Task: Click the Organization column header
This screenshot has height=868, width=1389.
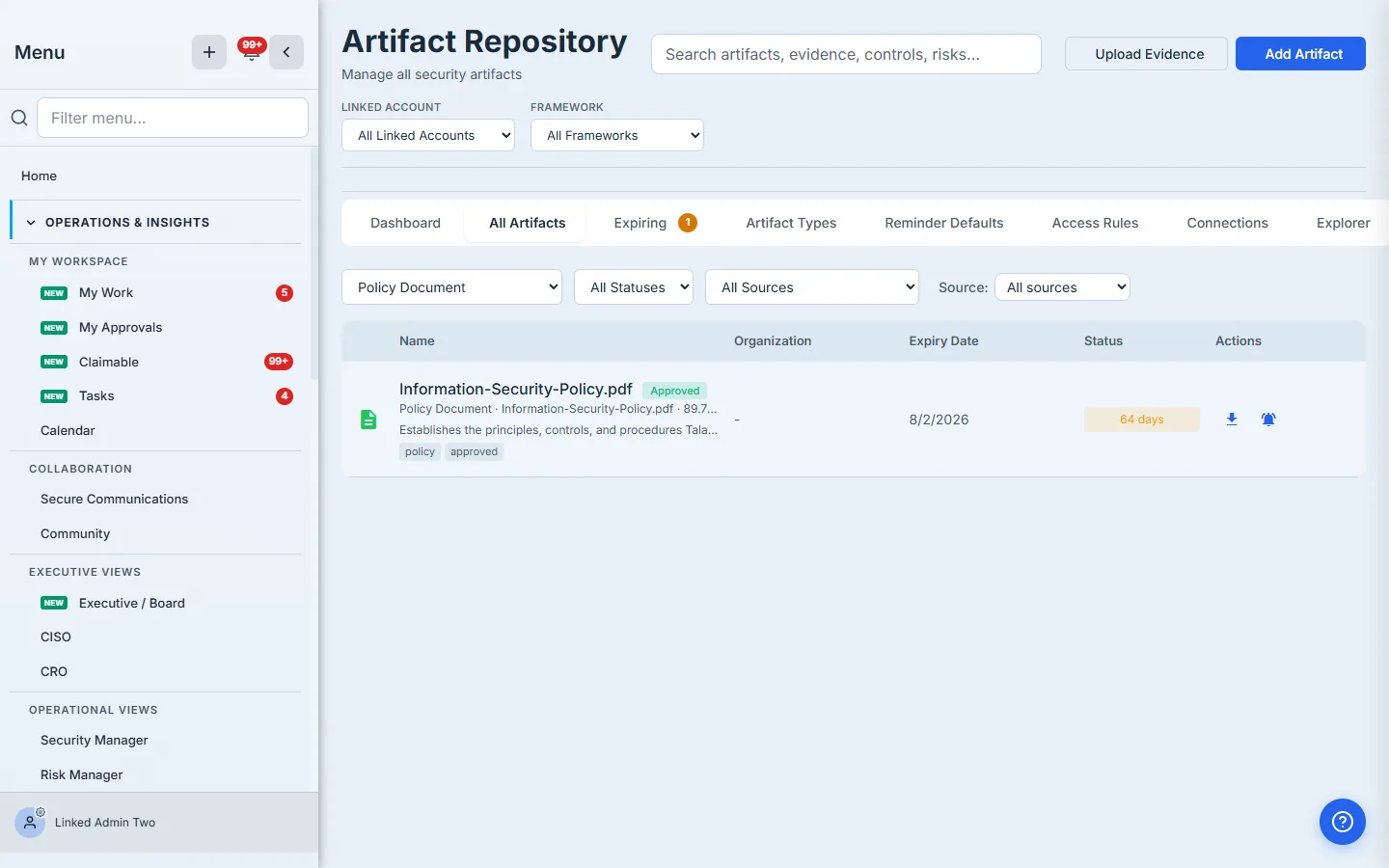Action: 773,341
